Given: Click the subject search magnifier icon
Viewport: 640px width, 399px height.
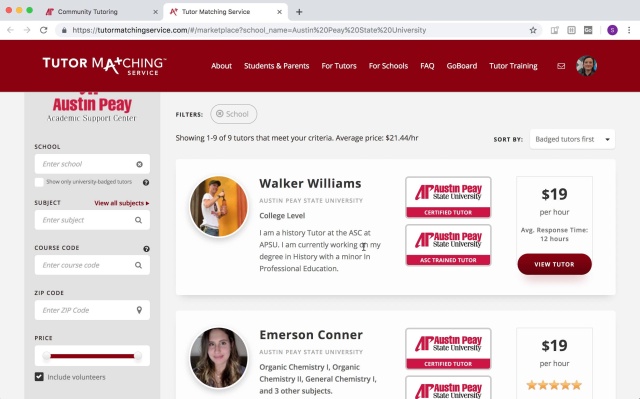Looking at the screenshot, I should click(139, 220).
